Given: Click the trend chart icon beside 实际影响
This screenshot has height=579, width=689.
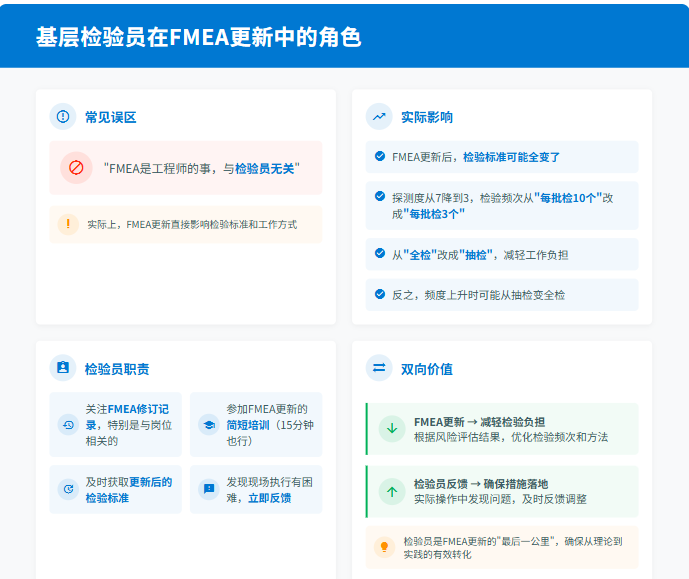Looking at the screenshot, I should click(379, 117).
